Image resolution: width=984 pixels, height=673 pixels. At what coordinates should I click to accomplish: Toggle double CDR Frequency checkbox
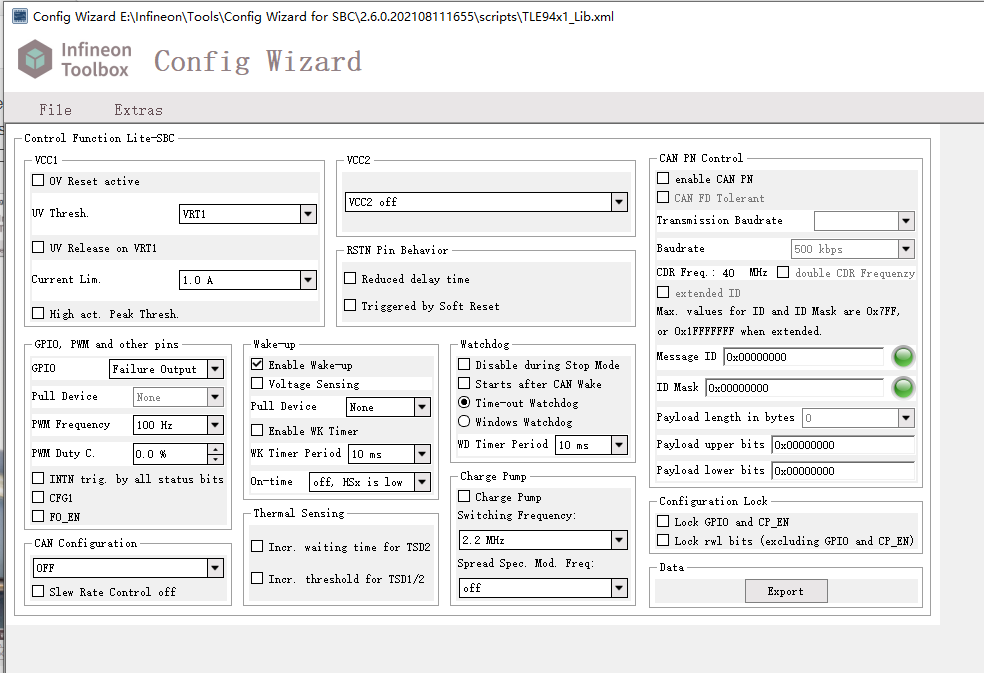[x=783, y=272]
